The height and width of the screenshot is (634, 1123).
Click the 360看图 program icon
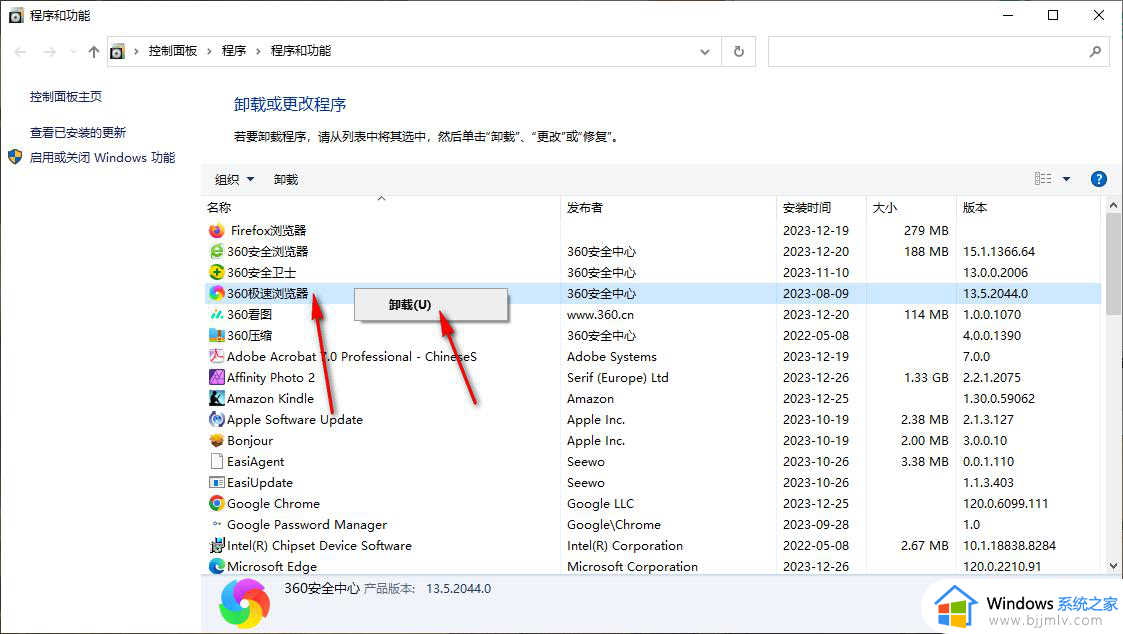click(216, 314)
